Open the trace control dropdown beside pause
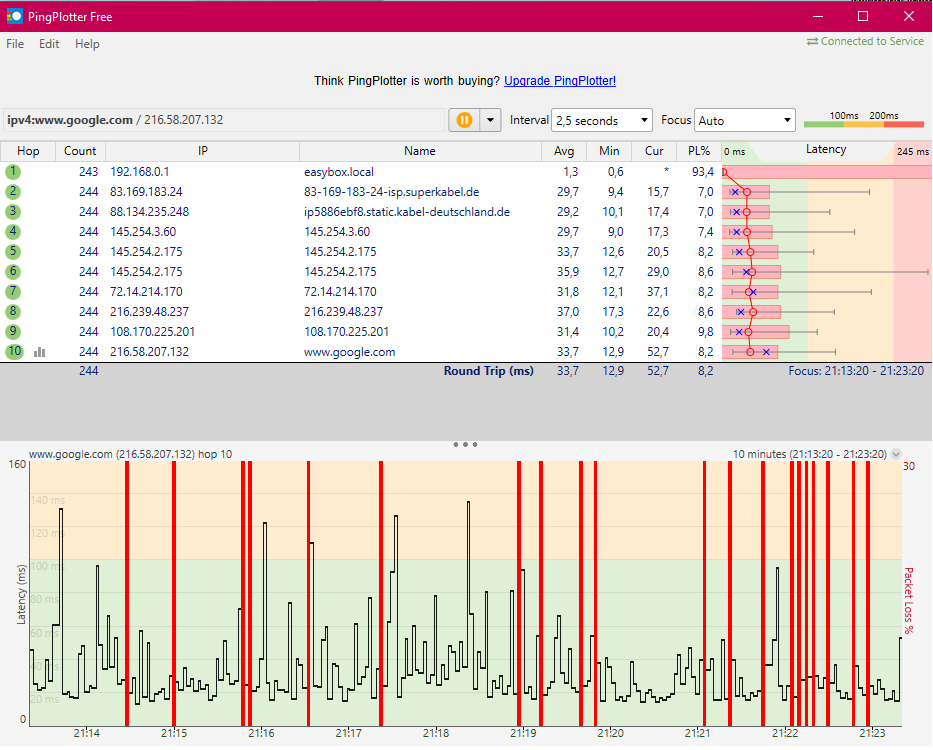Image resolution: width=933 pixels, height=750 pixels. 488,119
